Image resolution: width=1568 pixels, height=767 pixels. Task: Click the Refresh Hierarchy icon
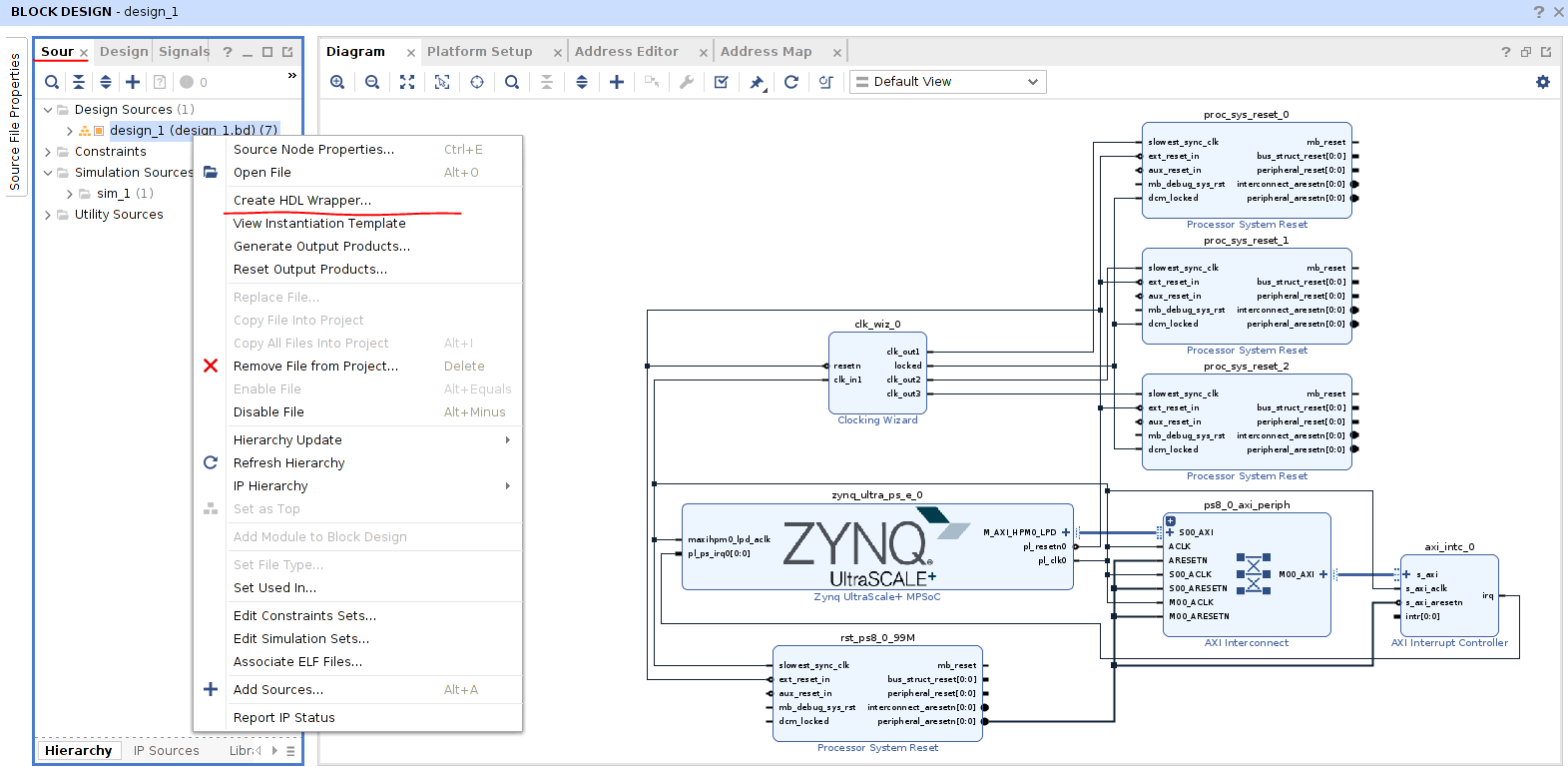click(211, 463)
